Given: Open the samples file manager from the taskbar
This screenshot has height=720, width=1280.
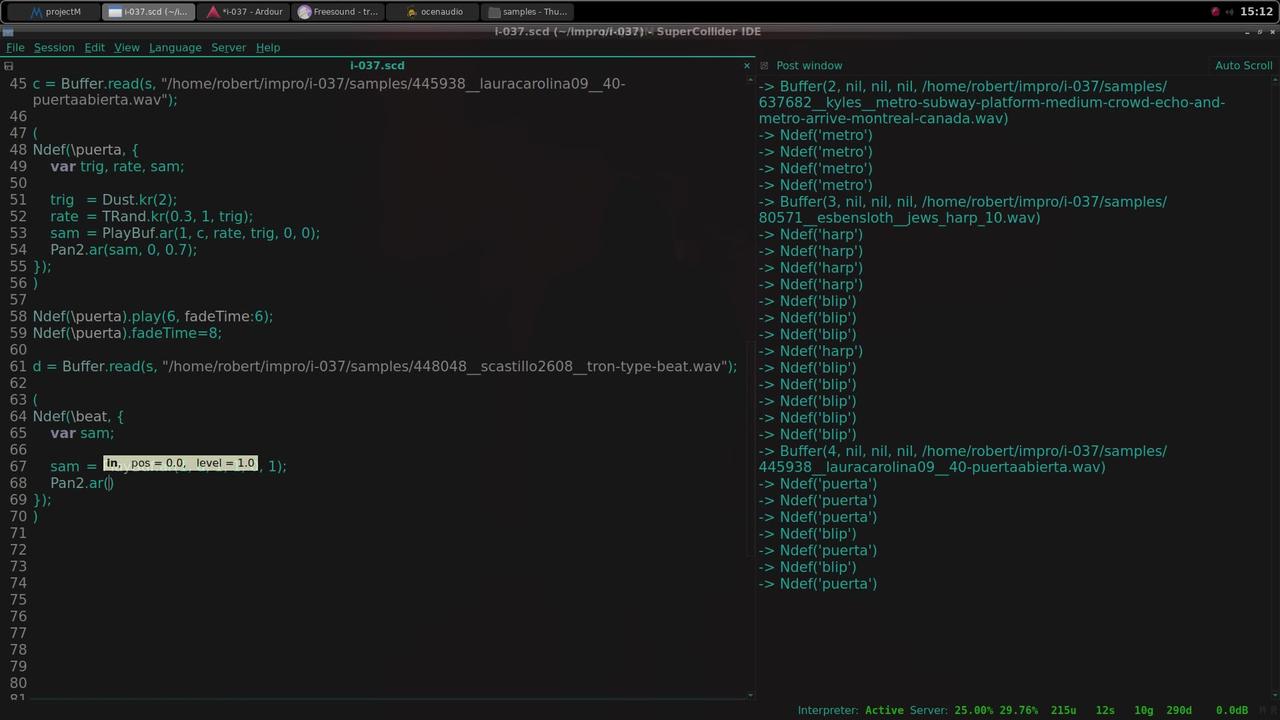Looking at the screenshot, I should click(x=530, y=11).
